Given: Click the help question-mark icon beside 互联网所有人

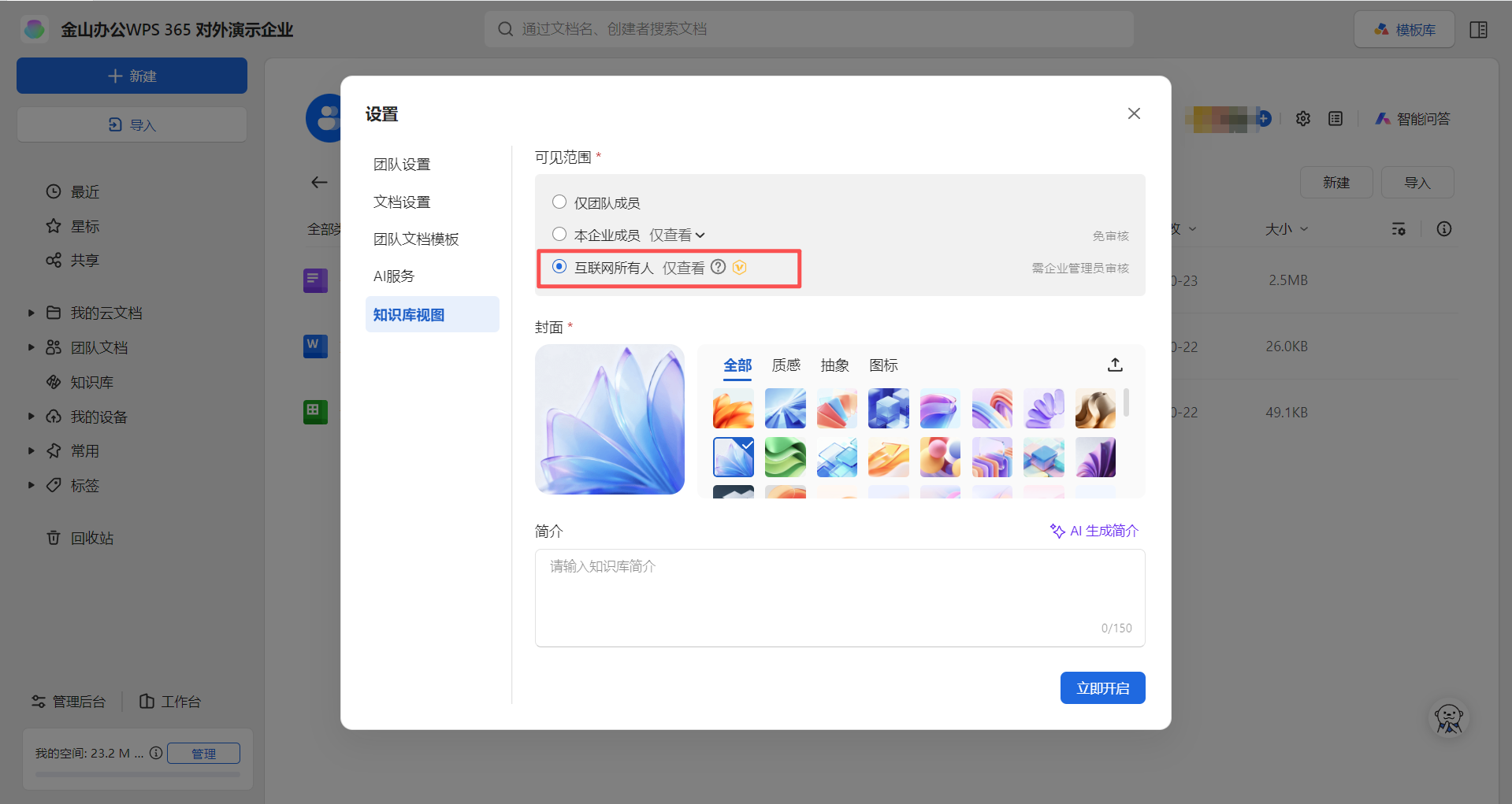Looking at the screenshot, I should (718, 267).
